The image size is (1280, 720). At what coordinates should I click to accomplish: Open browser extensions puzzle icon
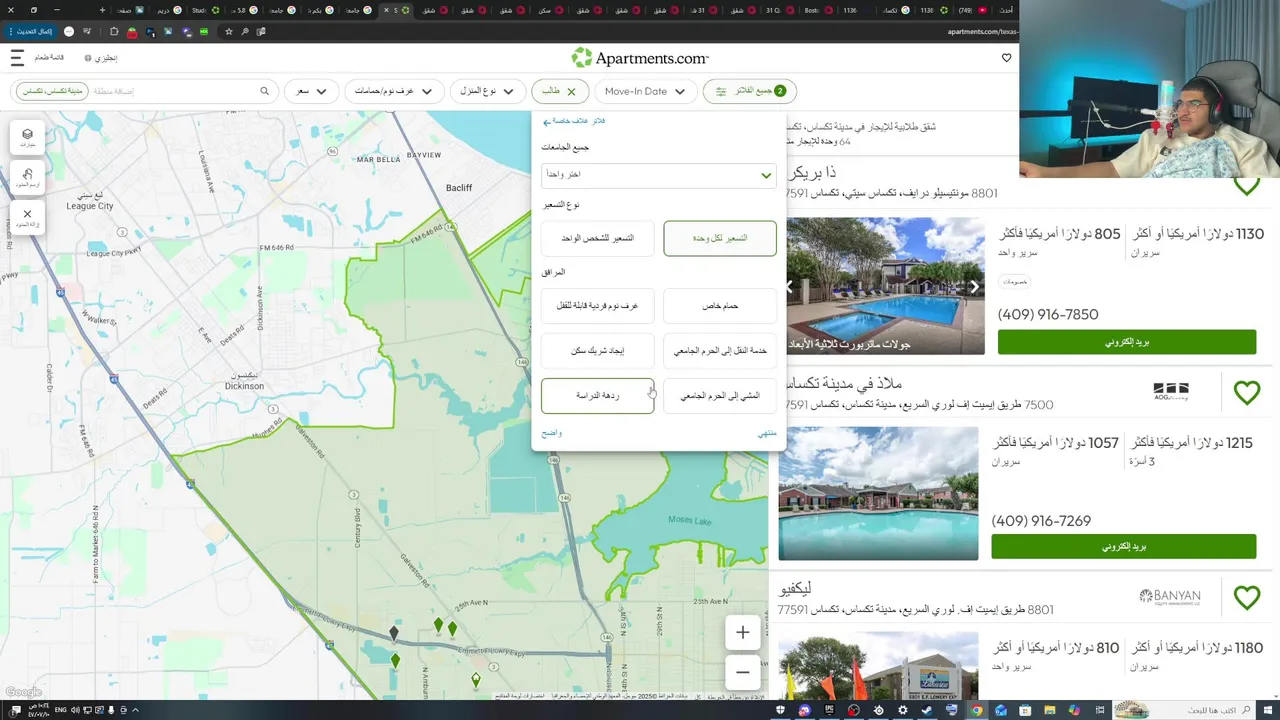[113, 31]
